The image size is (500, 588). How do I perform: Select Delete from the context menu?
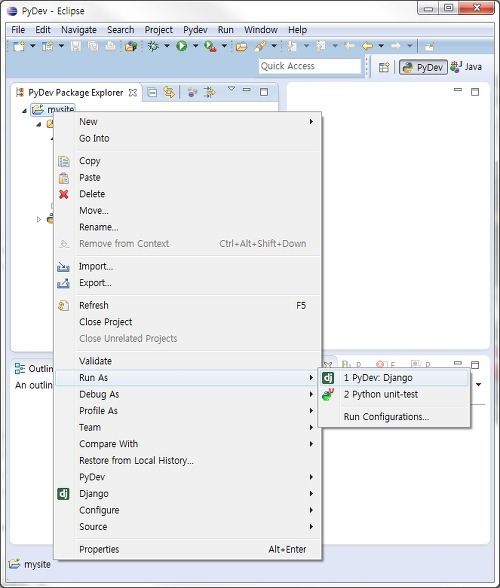(188, 194)
